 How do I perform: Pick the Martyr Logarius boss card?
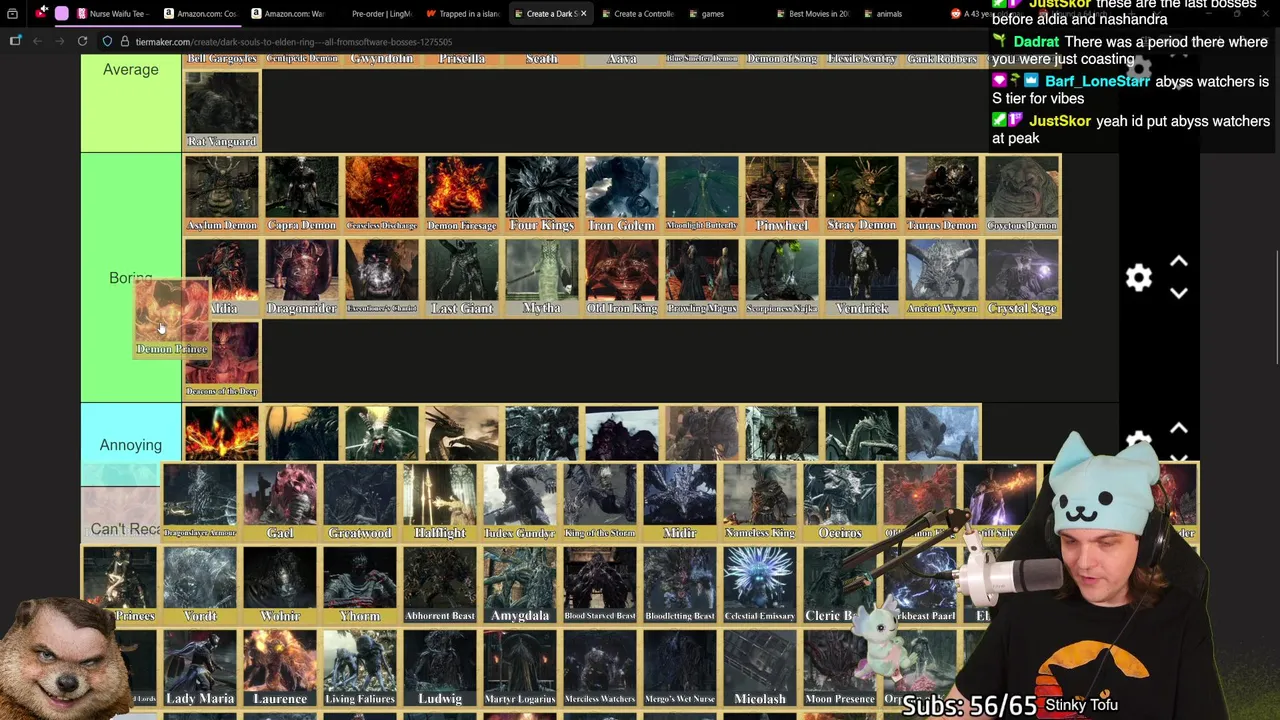pos(520,668)
